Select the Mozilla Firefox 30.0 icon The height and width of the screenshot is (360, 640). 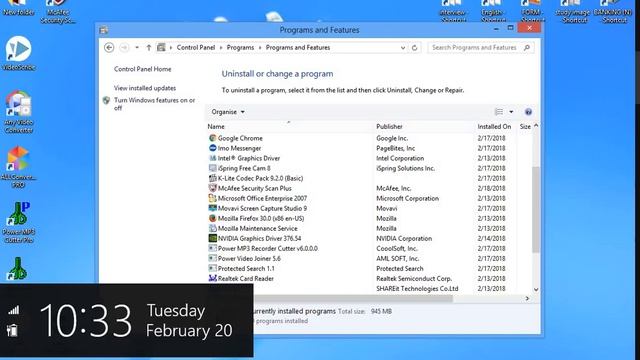tap(212, 218)
